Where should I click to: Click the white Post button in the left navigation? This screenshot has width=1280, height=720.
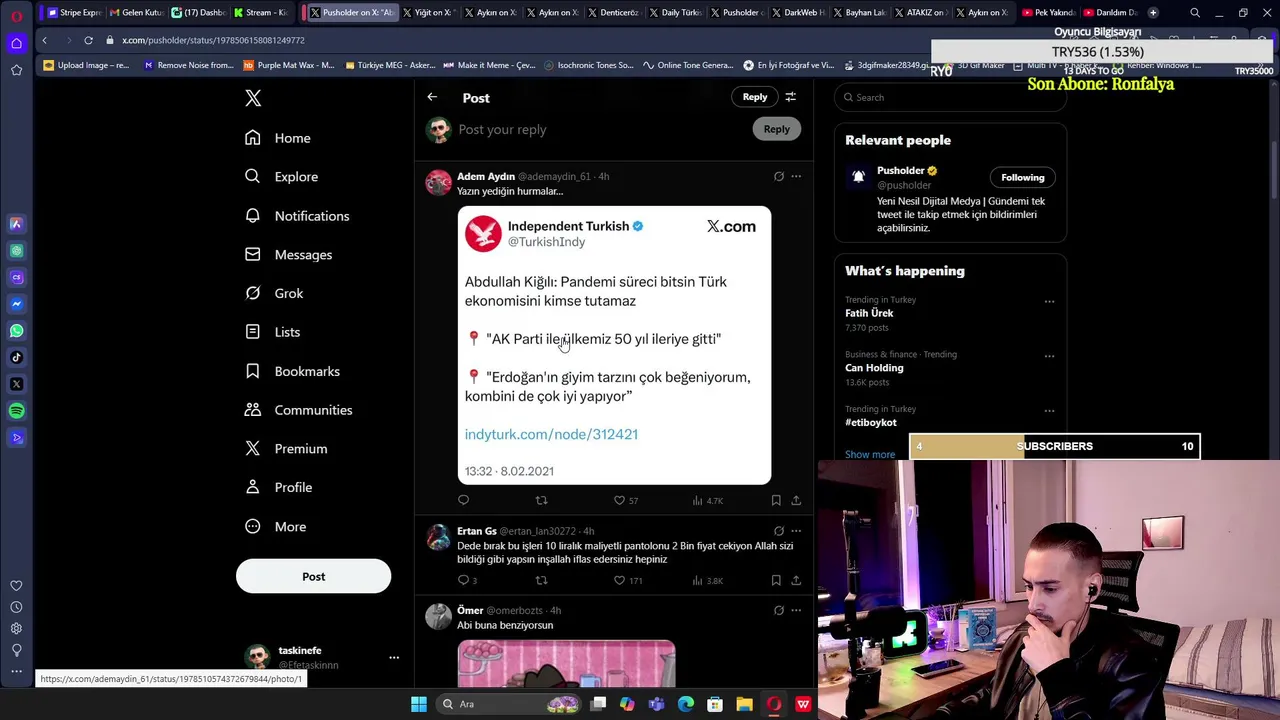tap(313, 576)
